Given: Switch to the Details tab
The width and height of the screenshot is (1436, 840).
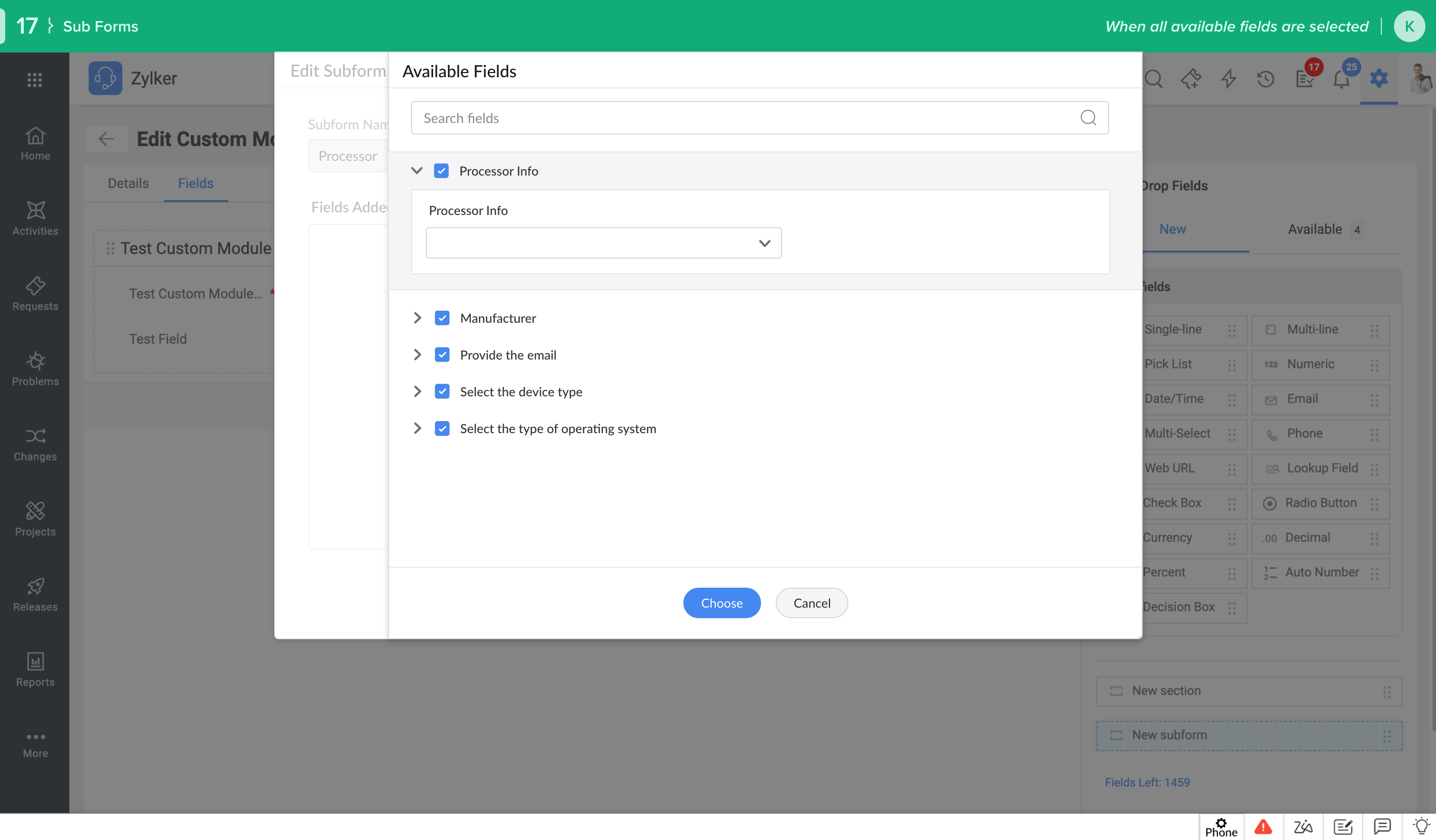Looking at the screenshot, I should [128, 183].
